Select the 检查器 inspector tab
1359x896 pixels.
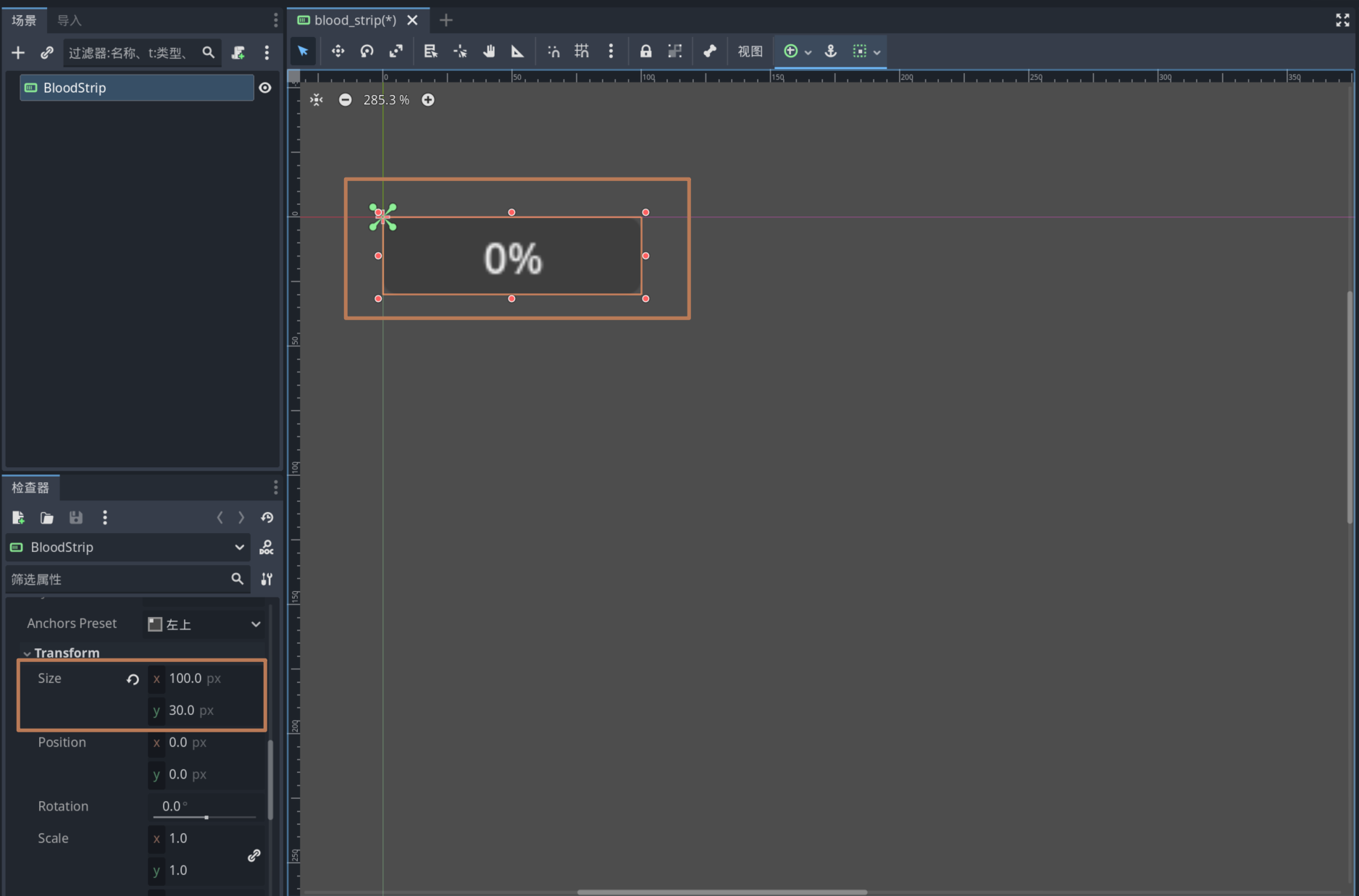tap(30, 487)
